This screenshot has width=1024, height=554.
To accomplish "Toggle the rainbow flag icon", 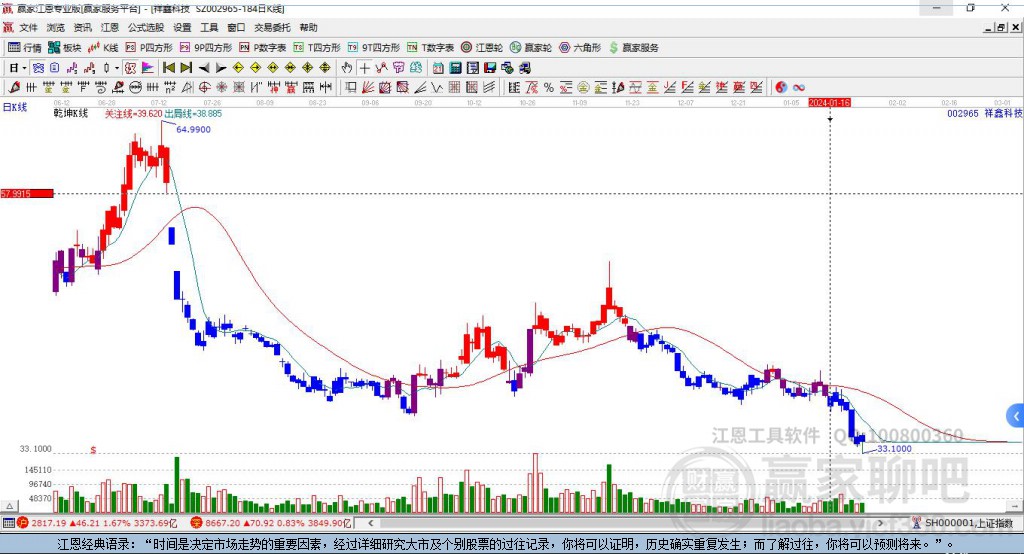I will [x=148, y=67].
